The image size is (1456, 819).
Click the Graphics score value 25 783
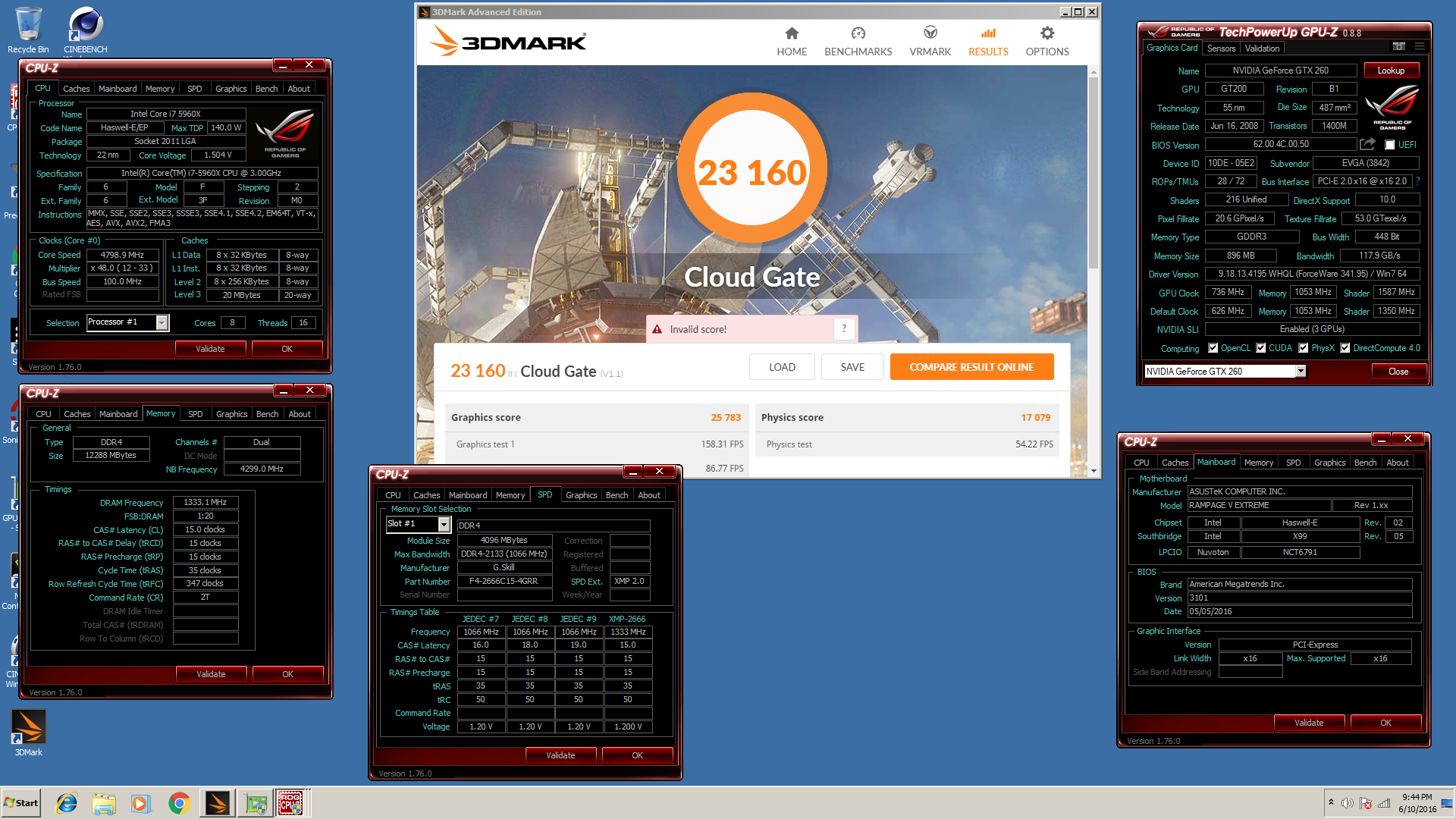pos(726,418)
